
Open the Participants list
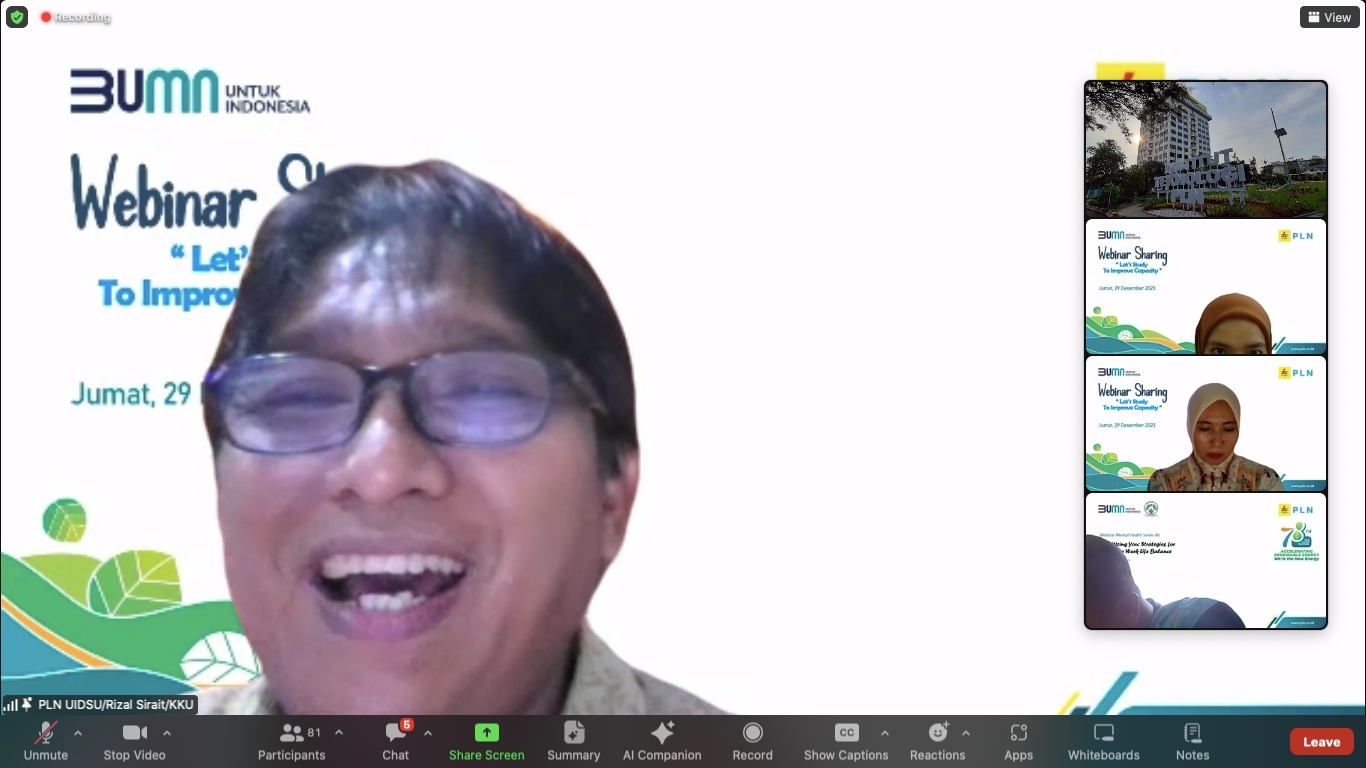point(292,741)
